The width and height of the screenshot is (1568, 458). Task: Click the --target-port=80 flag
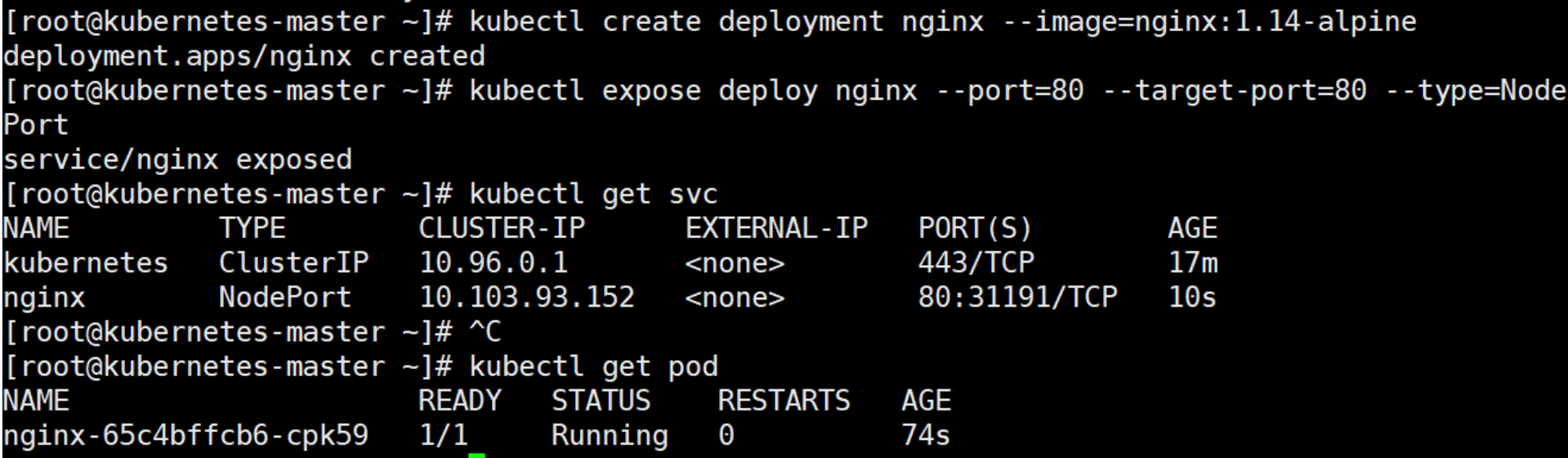[1234, 90]
